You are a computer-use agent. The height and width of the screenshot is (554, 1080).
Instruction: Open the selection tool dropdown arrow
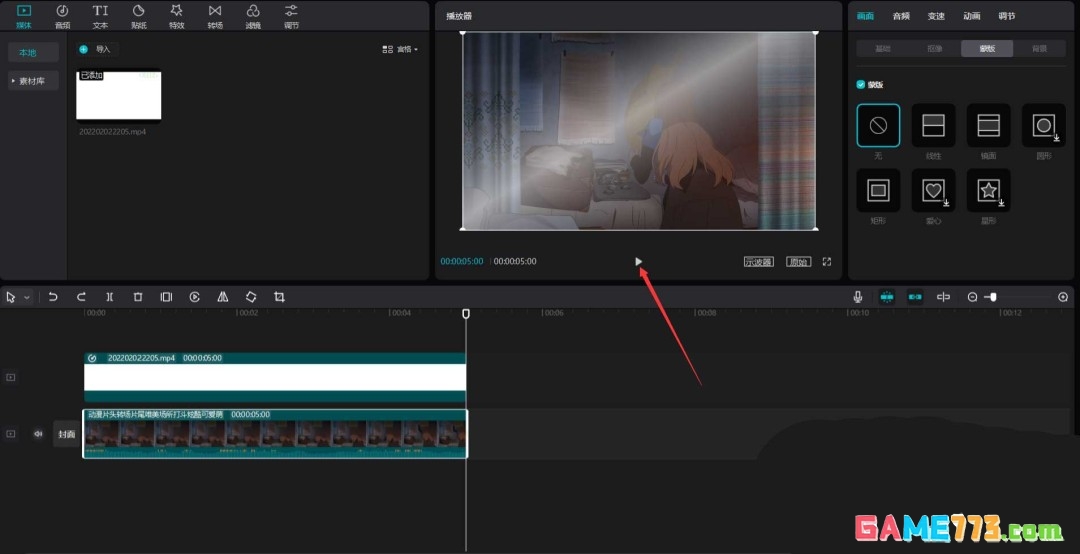pos(27,298)
